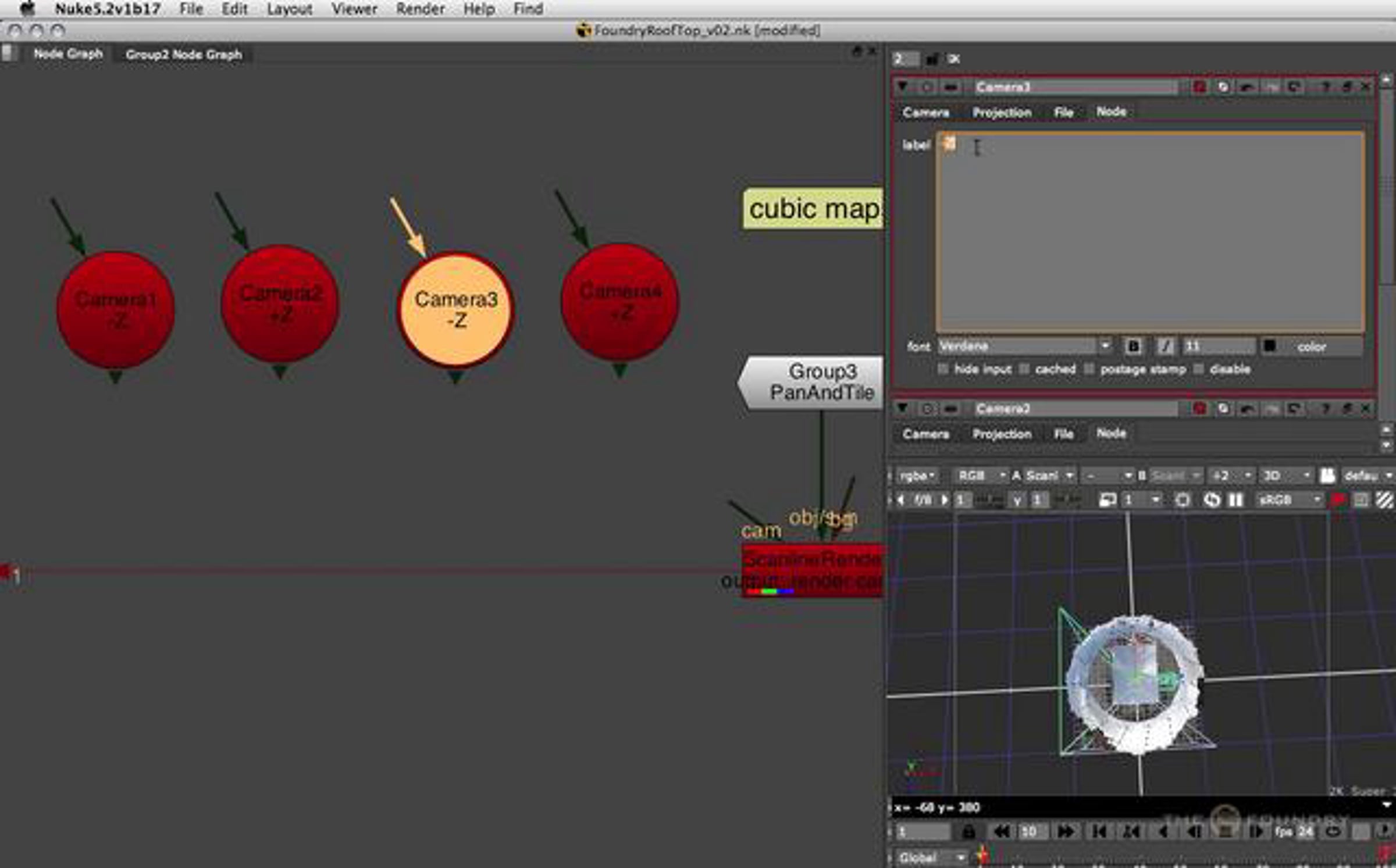Toggle the proxy mode icon in viewer
Screen dimensions: 1396x868
tap(1107, 500)
